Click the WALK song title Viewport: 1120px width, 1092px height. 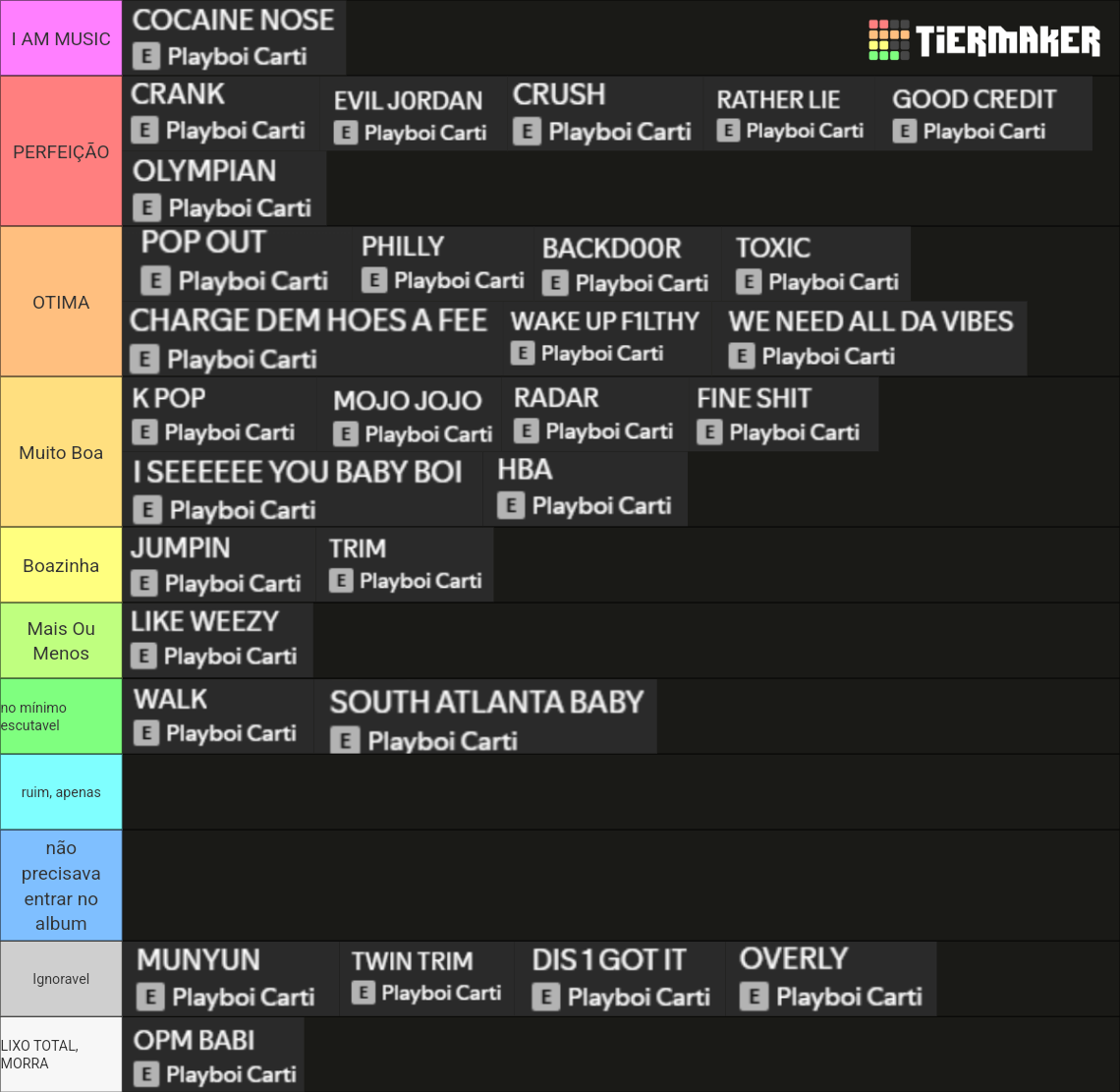tap(170, 699)
